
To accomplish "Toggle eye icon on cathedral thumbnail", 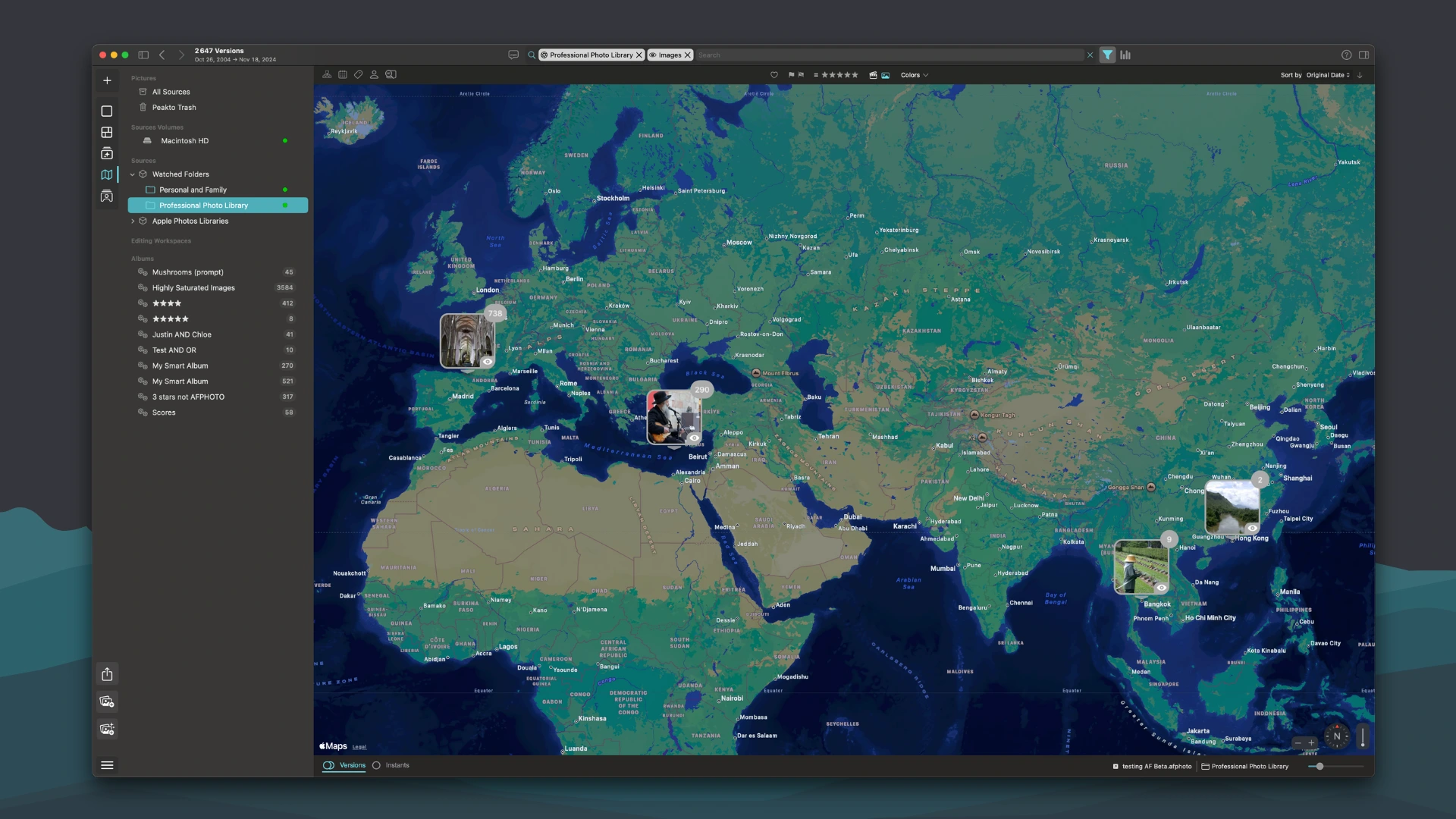I will [488, 362].
